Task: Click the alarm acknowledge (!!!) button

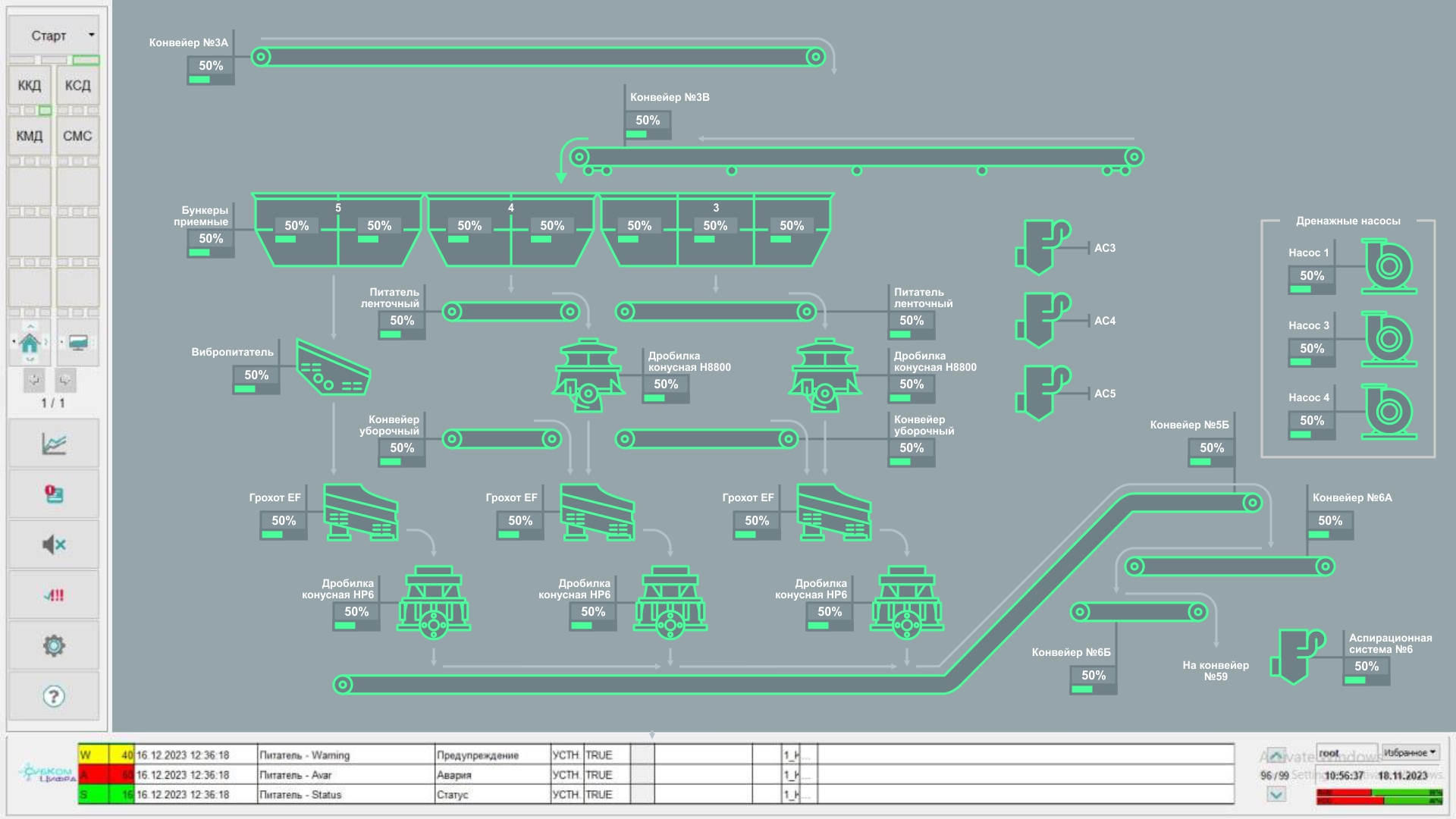Action: 54,595
